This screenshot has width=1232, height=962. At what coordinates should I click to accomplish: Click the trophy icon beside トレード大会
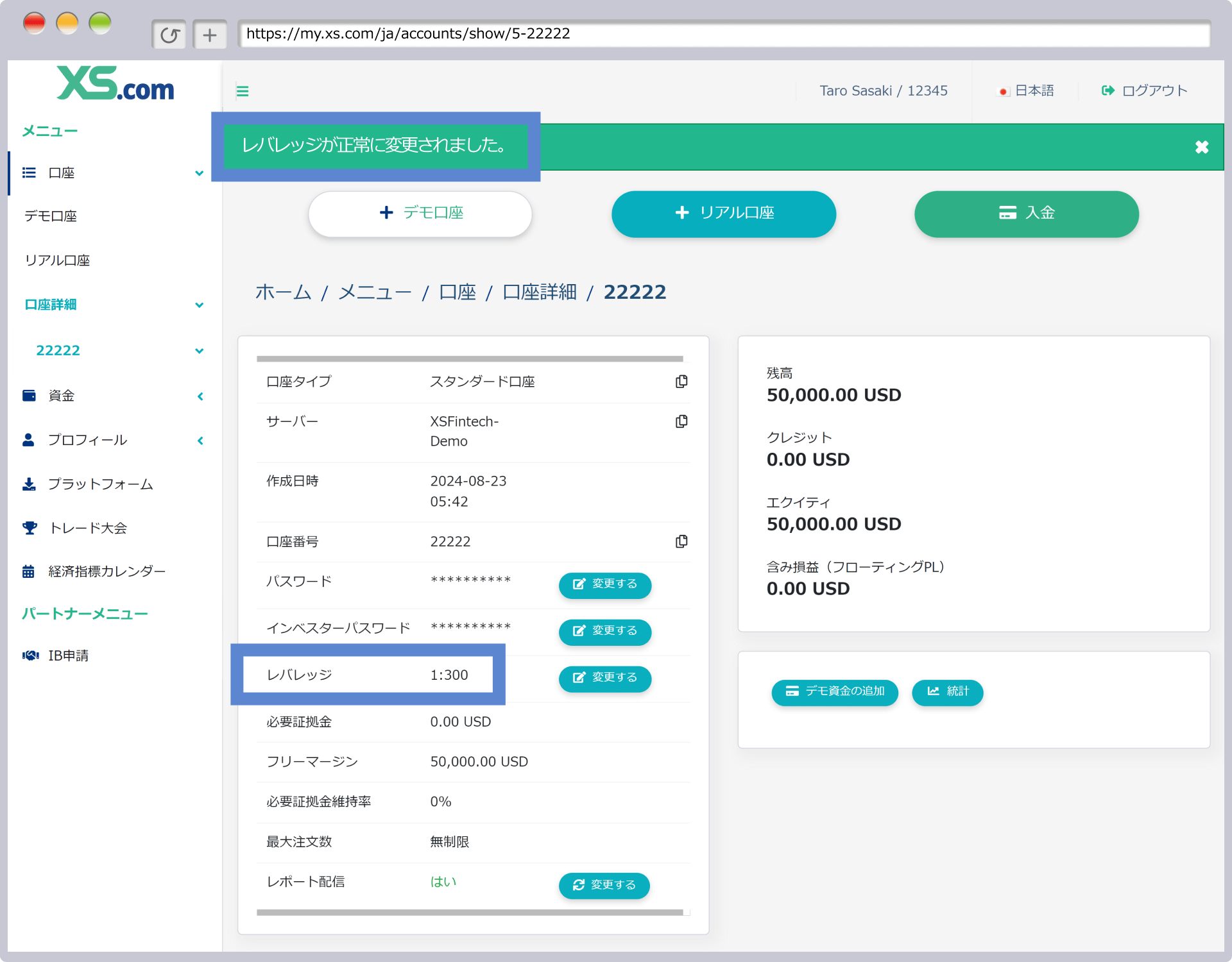[30, 528]
